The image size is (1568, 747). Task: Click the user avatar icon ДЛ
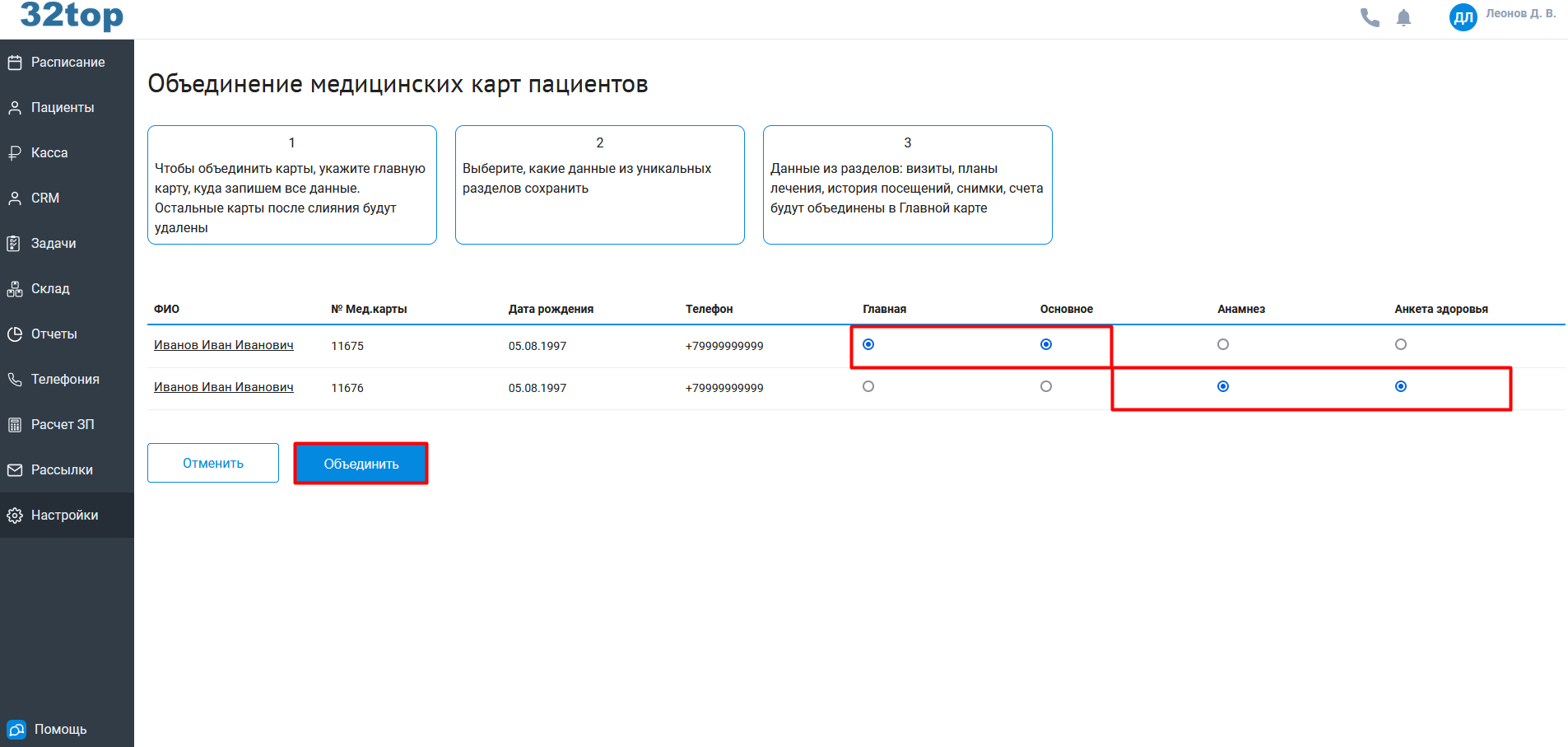tap(1463, 17)
